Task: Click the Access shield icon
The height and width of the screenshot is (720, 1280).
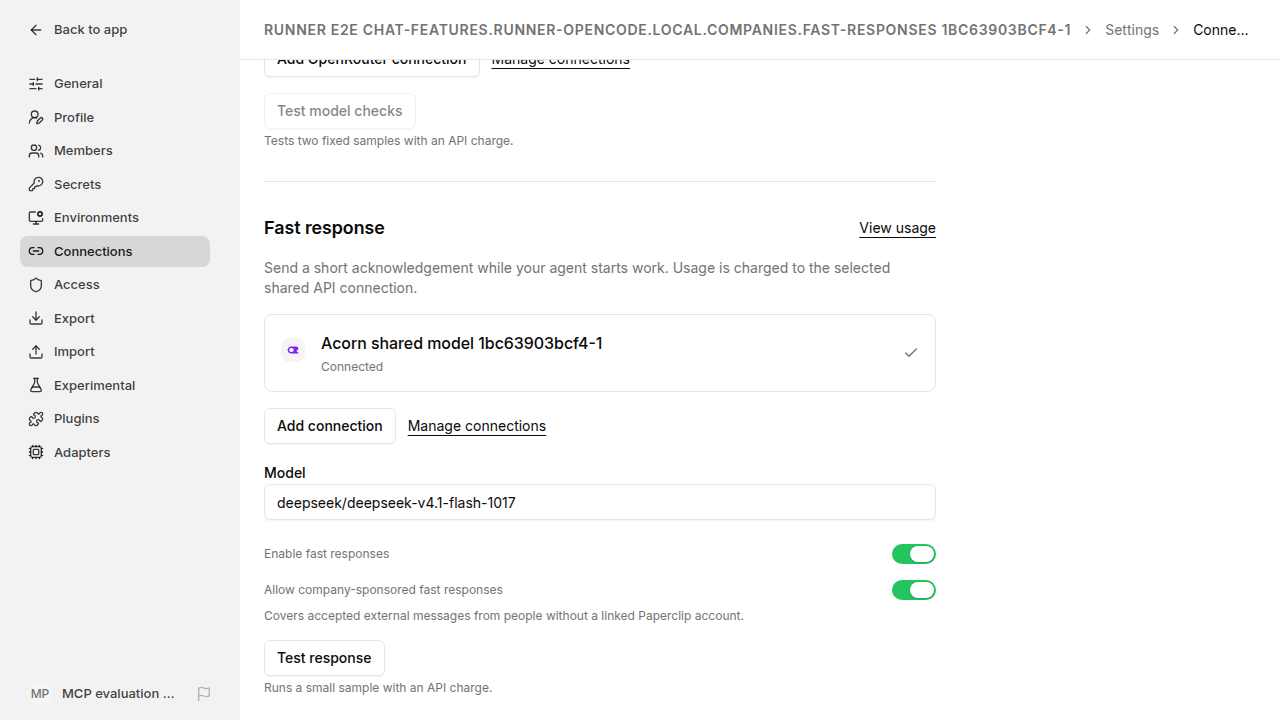Action: coord(36,285)
